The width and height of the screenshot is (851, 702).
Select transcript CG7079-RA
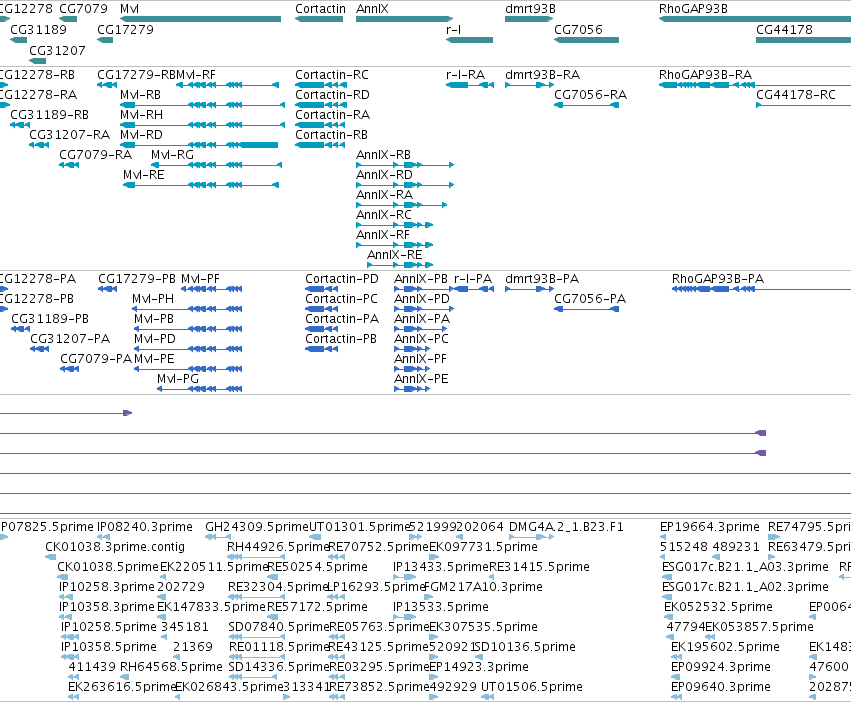tap(96, 155)
